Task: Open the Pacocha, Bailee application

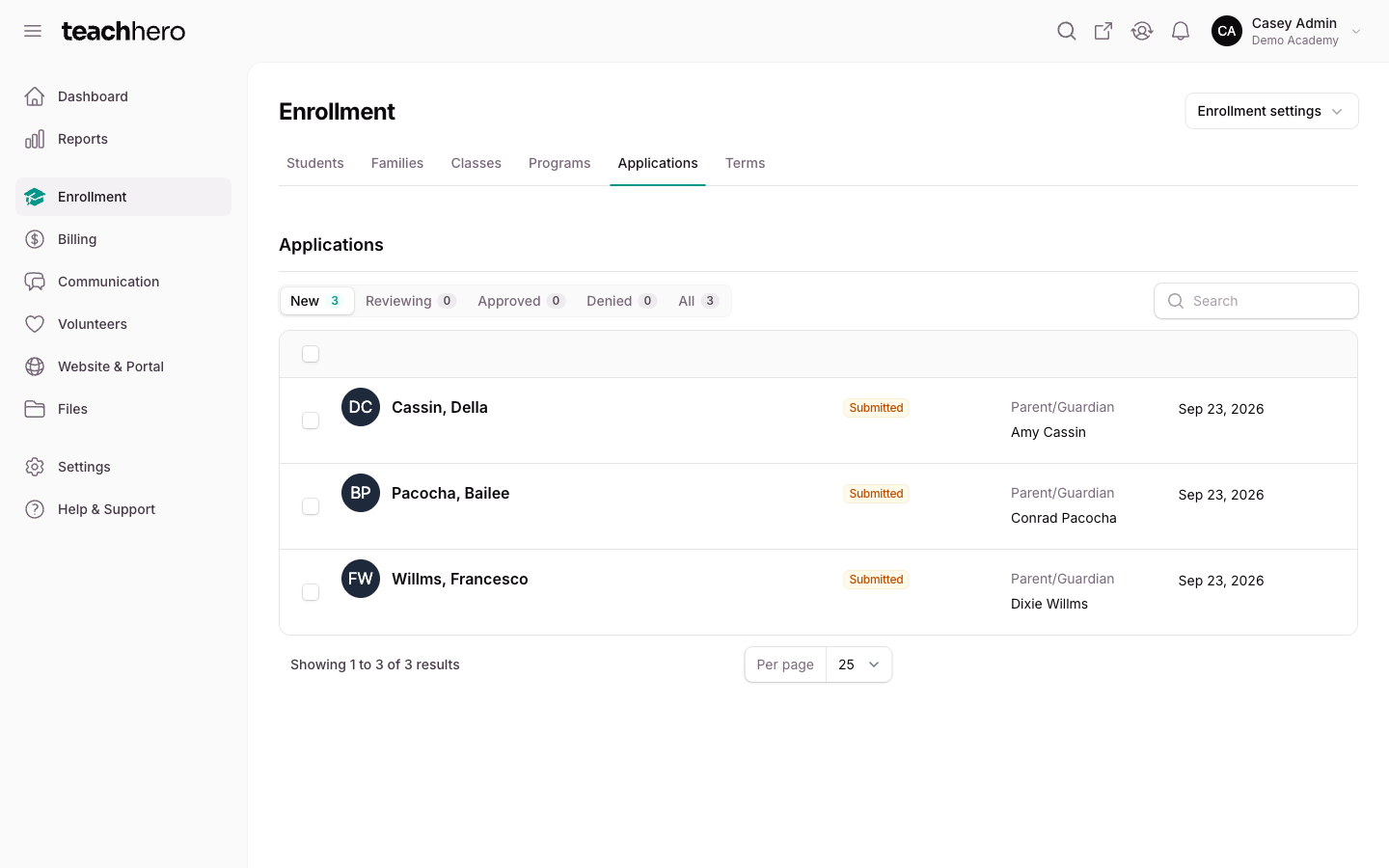Action: 450,493
